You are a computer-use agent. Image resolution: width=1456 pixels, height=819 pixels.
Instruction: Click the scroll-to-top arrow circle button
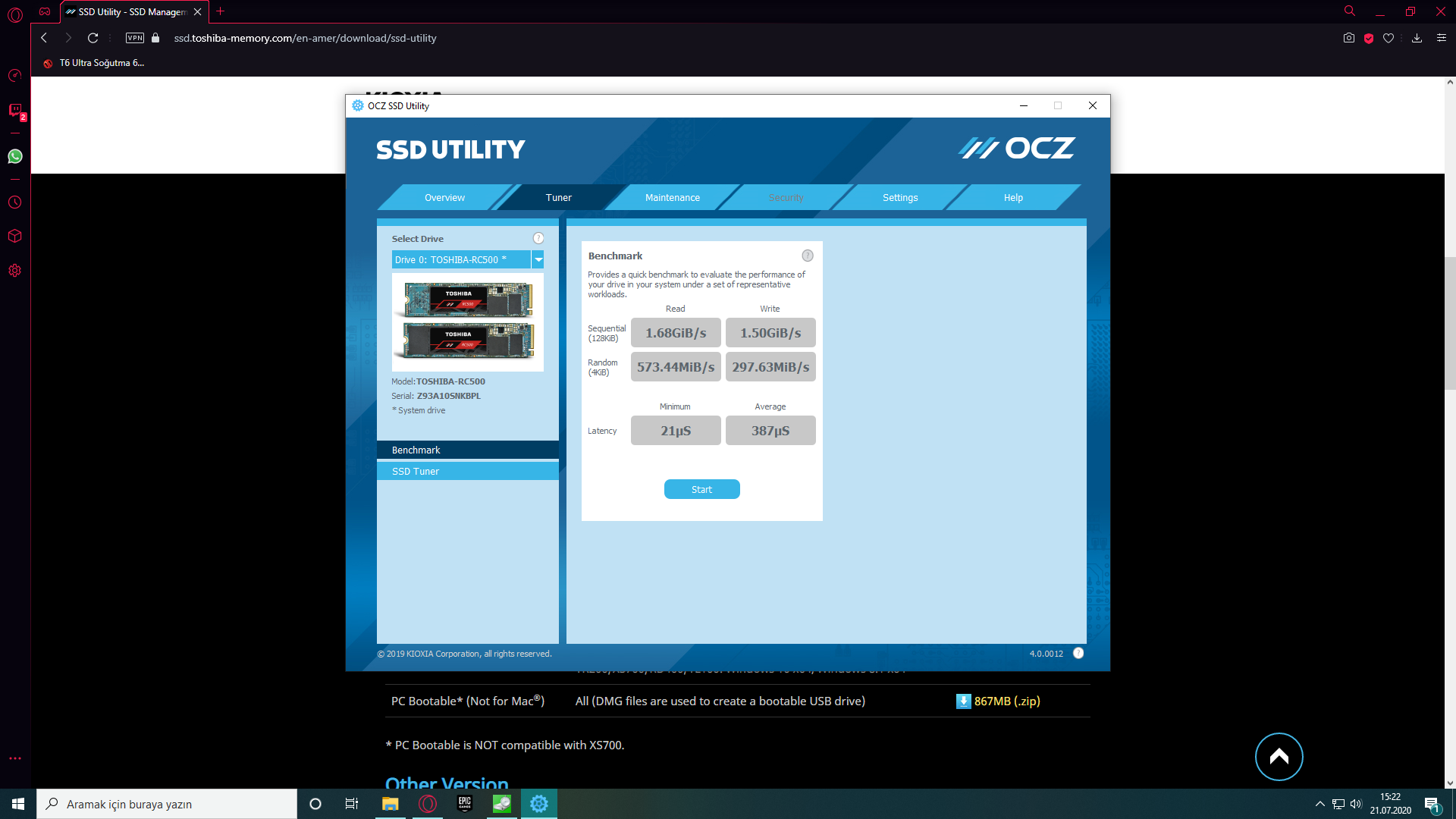click(x=1279, y=756)
